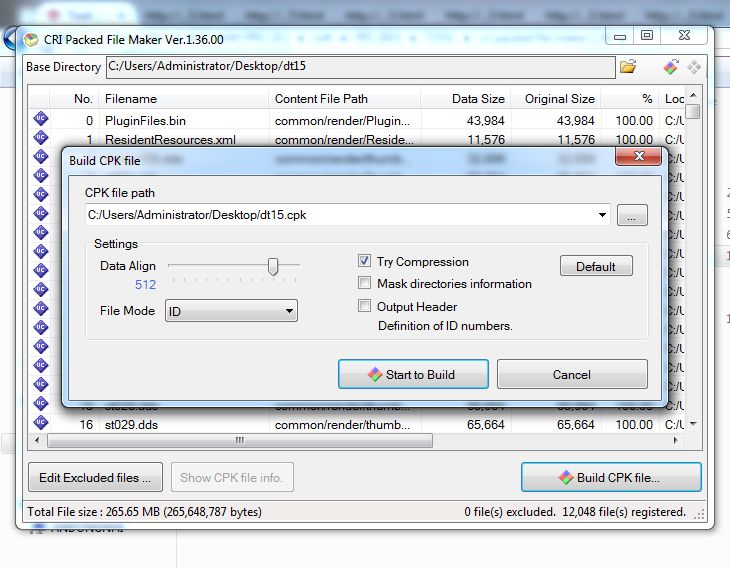Open the base directory folder browse icon
Screen dimensions: 730x568
click(x=628, y=67)
